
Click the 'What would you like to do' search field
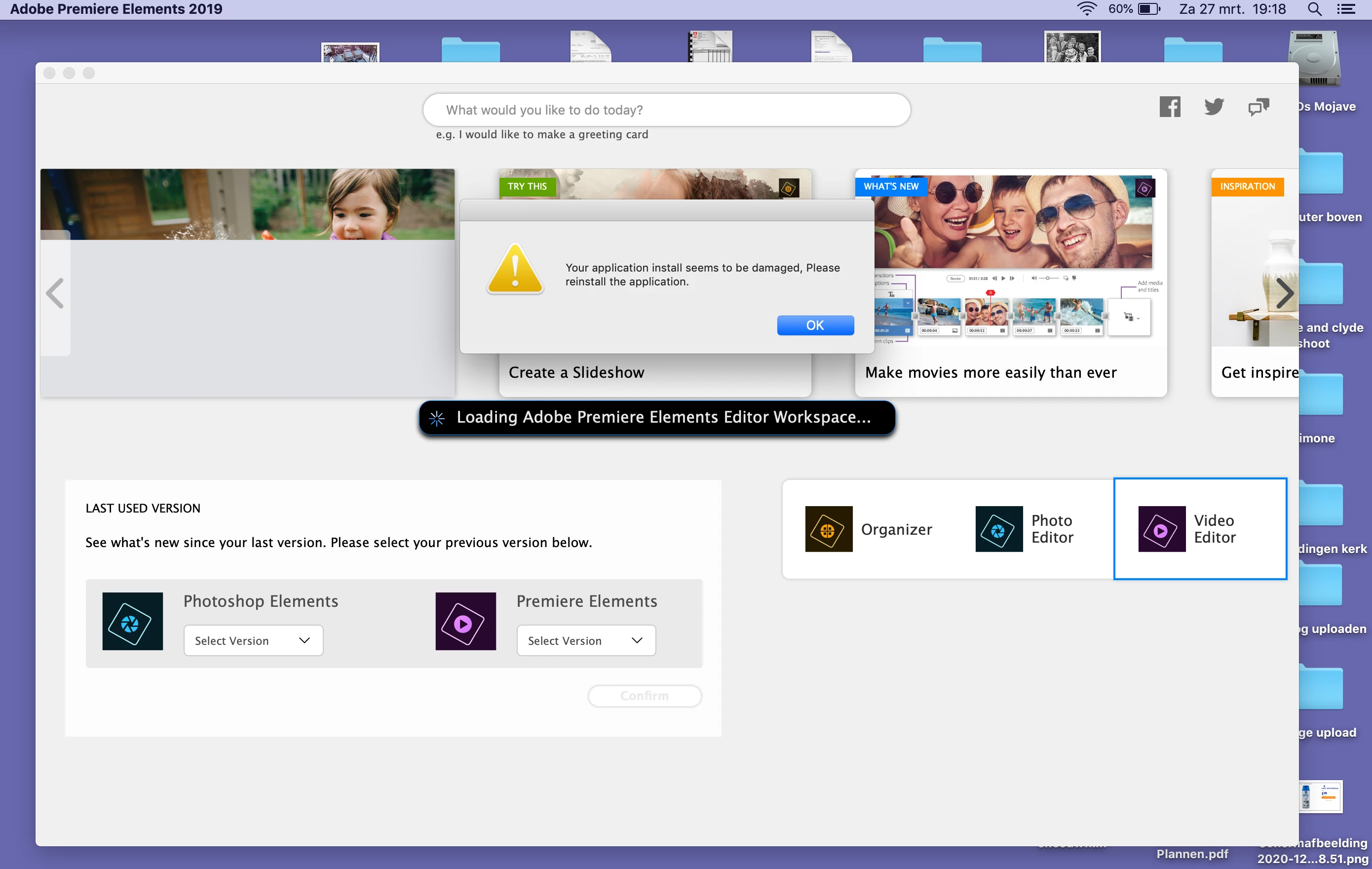point(666,110)
